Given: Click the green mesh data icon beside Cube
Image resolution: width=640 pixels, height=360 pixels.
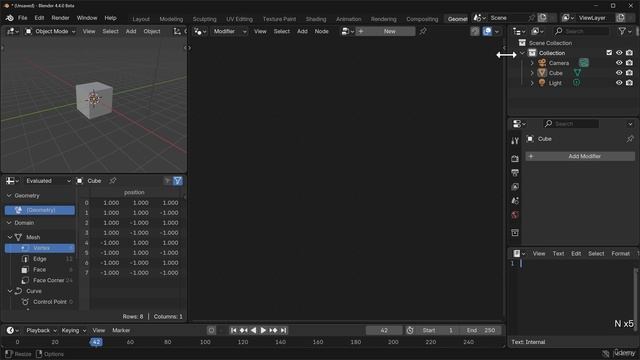Looking at the screenshot, I should coord(577,73).
